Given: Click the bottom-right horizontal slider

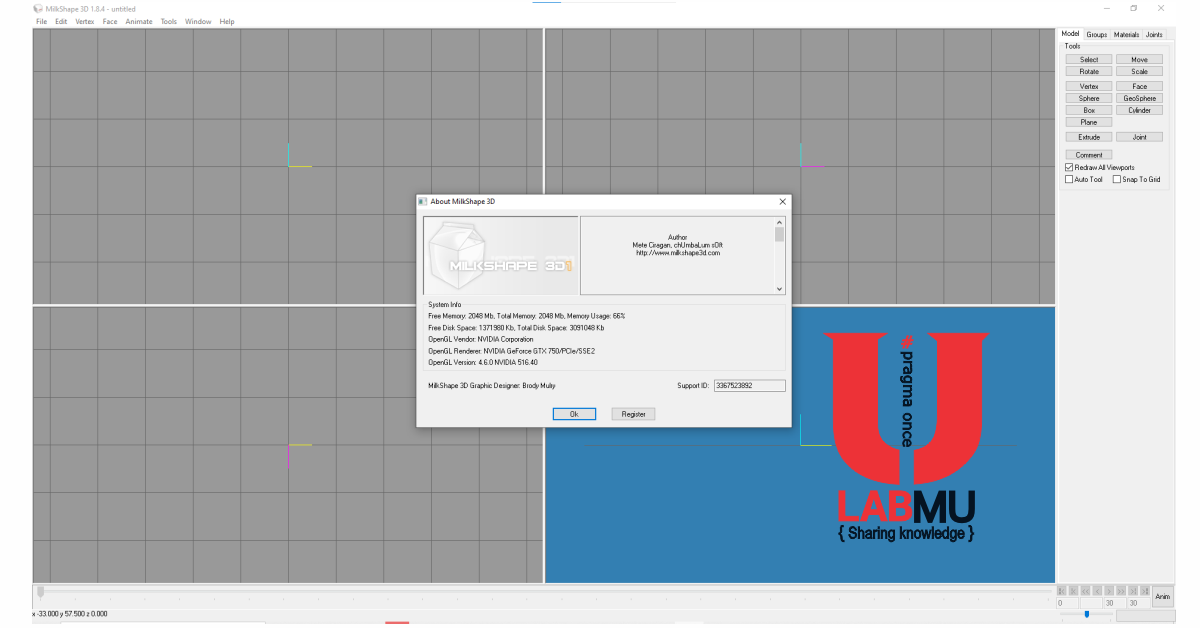Looking at the screenshot, I should (1086, 614).
